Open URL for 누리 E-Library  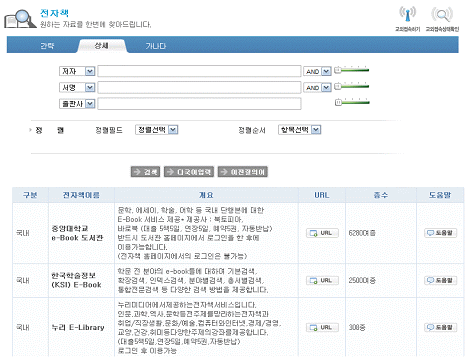point(322,327)
